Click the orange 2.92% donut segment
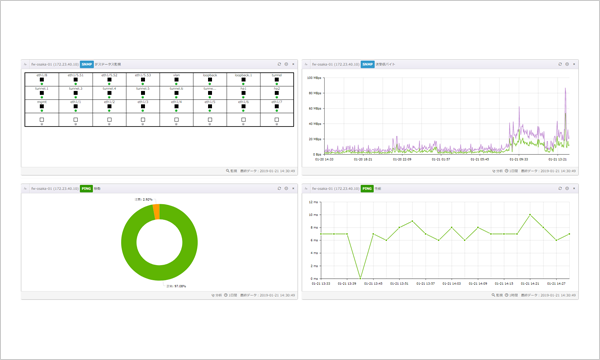 point(157,212)
